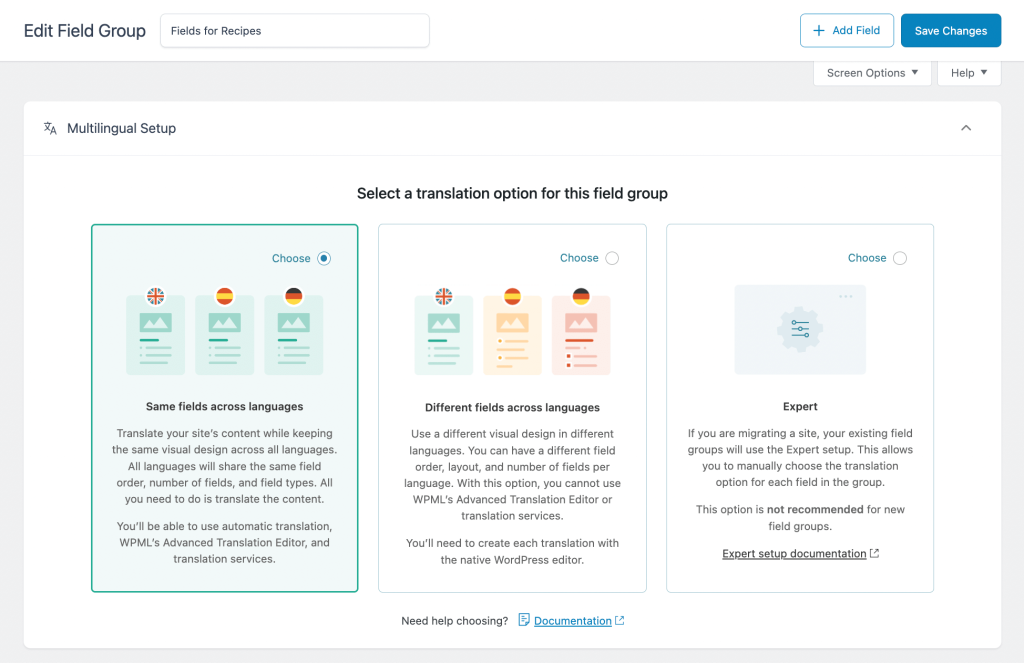This screenshot has height=663, width=1024.
Task: Click the 'not recommended' bold text
Action: pyautogui.click(x=815, y=509)
